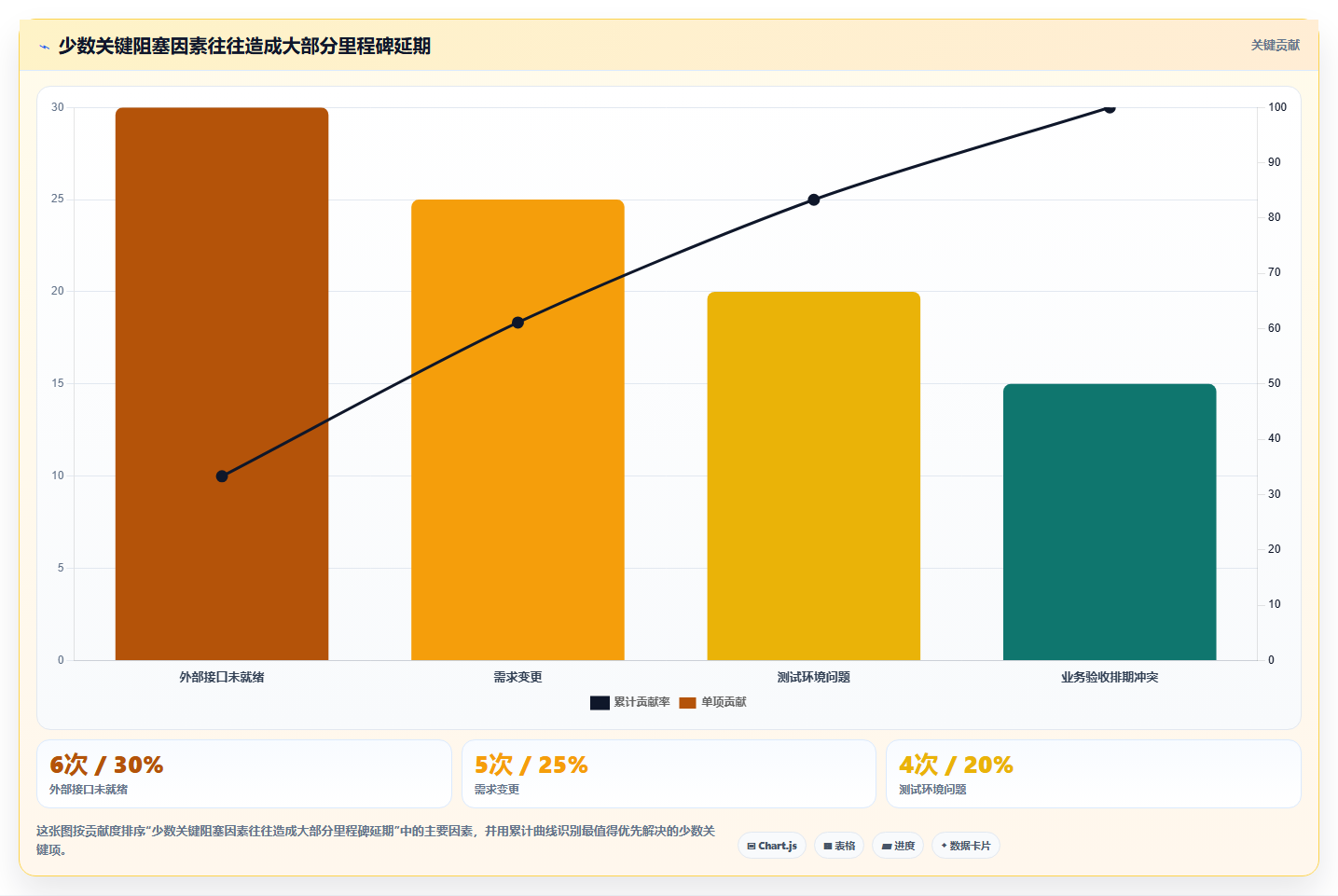The width and height of the screenshot is (1338, 896).
Task: Click the 业务验收排期冲突 teal bar
Action: click(1110, 522)
